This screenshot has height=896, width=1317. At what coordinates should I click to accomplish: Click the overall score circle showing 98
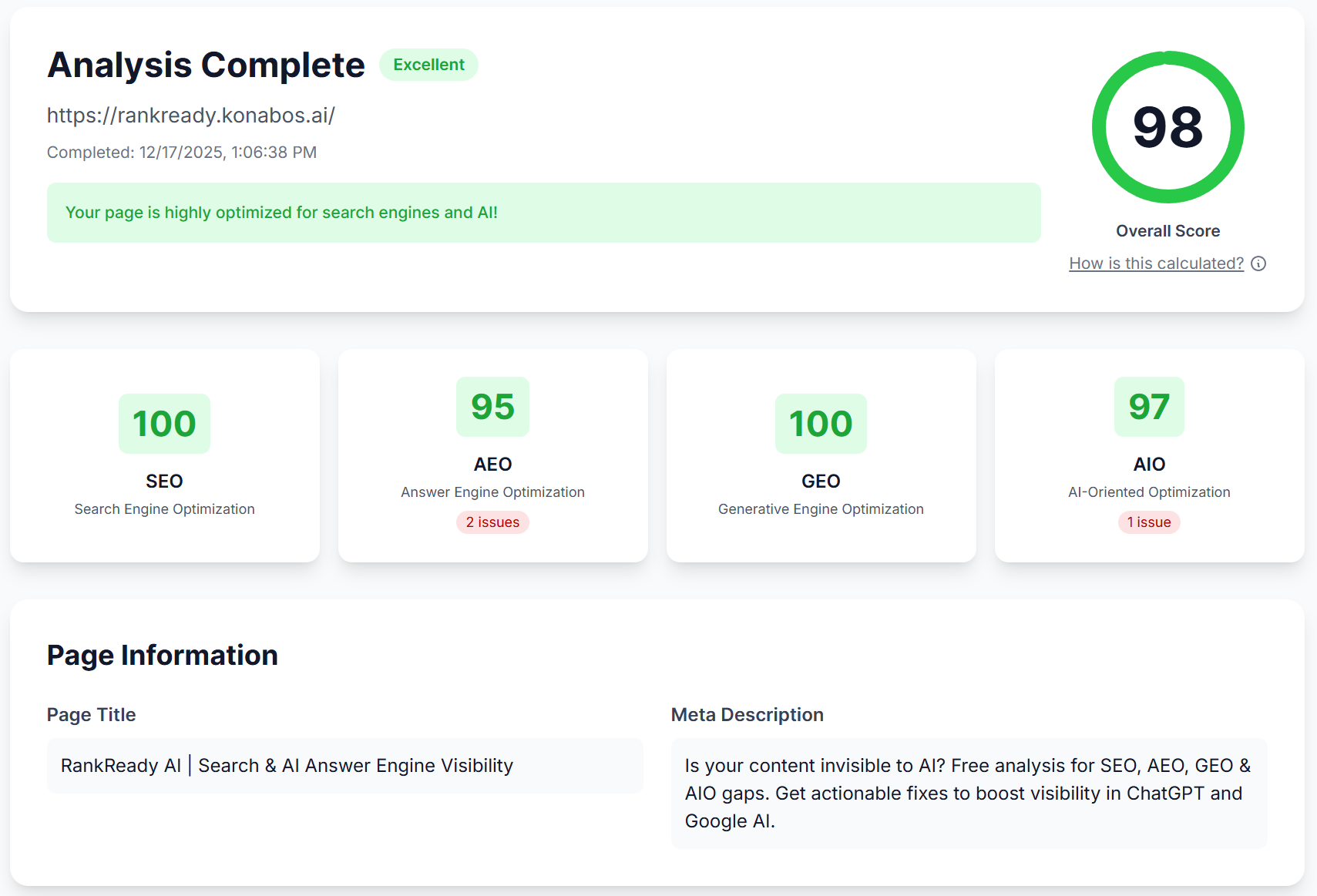[x=1167, y=127]
